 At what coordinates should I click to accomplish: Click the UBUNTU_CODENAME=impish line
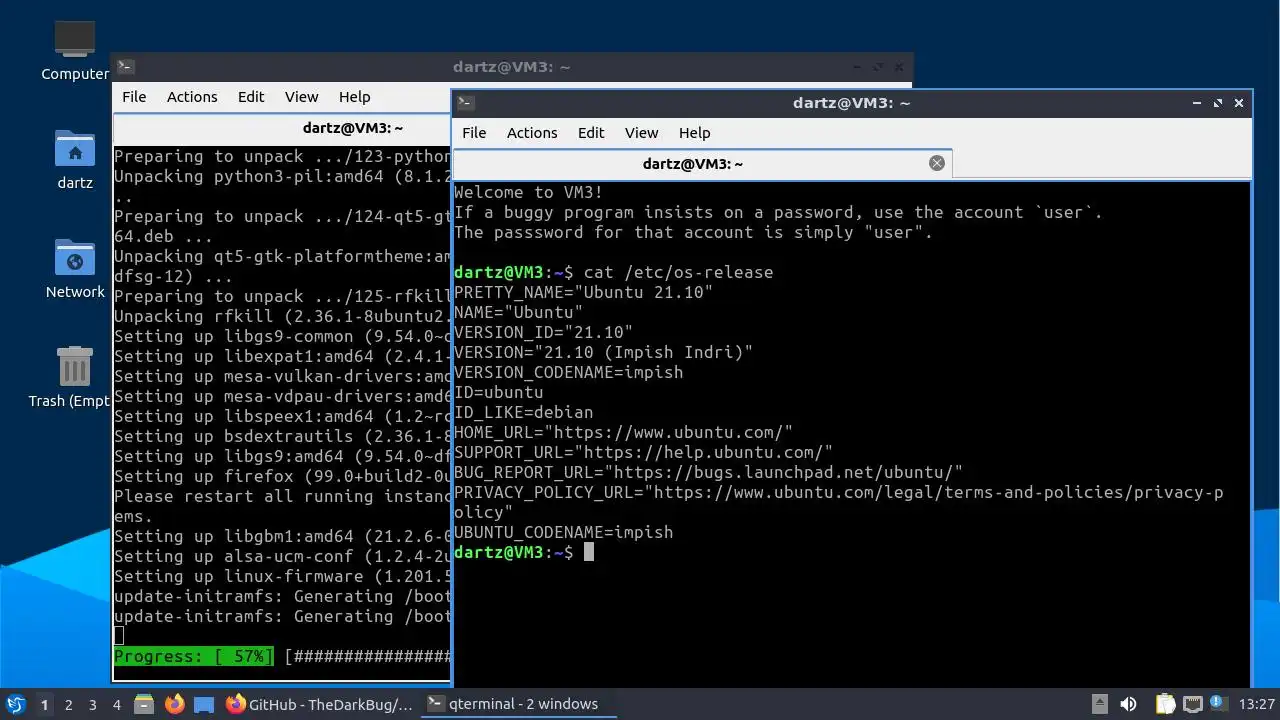[563, 532]
